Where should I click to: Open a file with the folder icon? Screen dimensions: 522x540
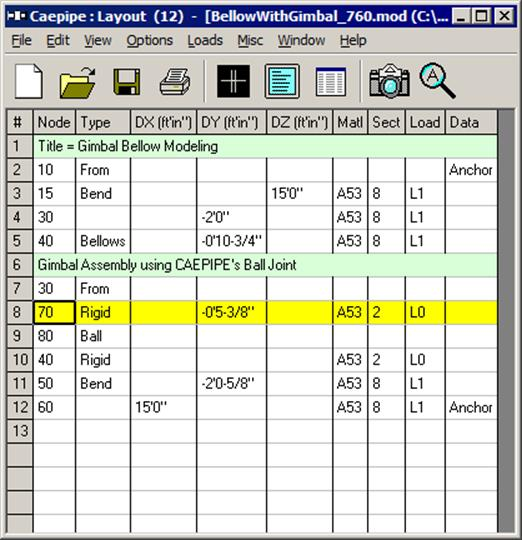click(x=77, y=82)
